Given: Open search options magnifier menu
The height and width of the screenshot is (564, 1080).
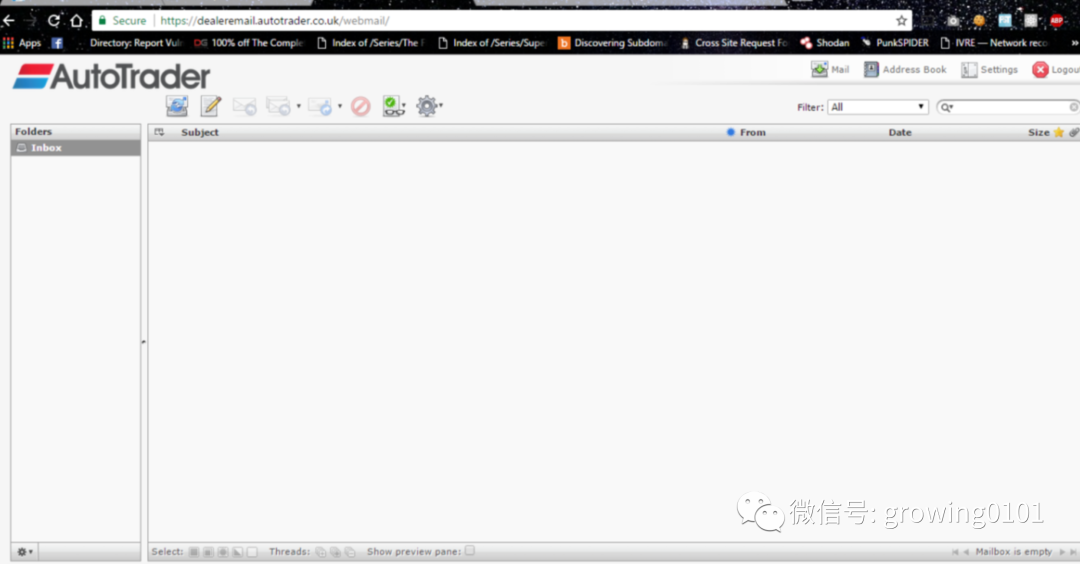Looking at the screenshot, I should 947,107.
